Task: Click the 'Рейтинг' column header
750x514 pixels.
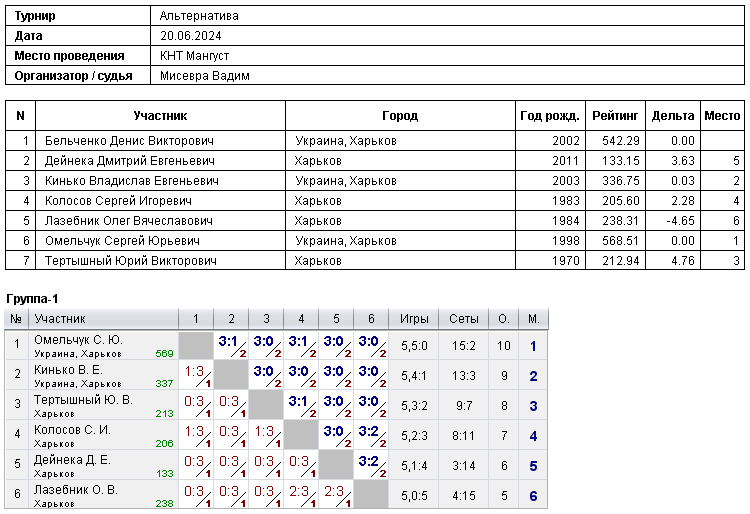Action: point(615,116)
